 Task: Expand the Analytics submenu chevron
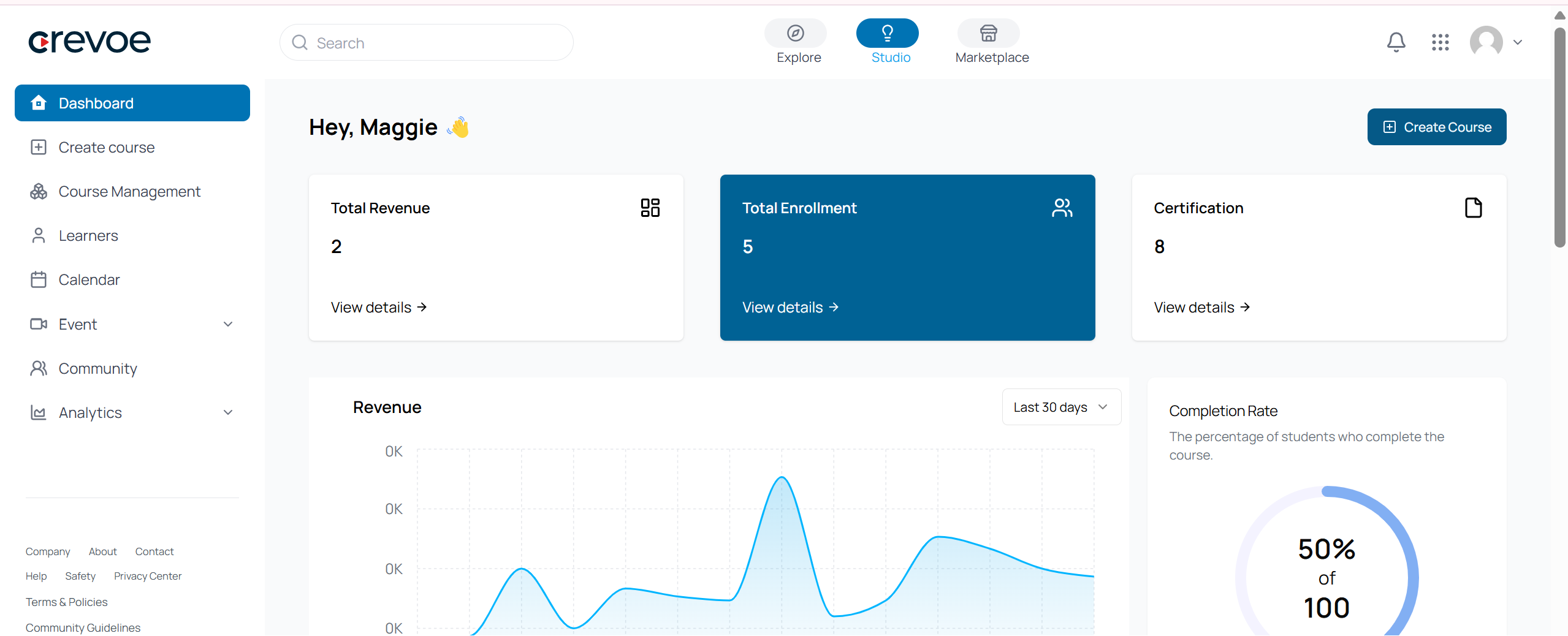tap(228, 412)
